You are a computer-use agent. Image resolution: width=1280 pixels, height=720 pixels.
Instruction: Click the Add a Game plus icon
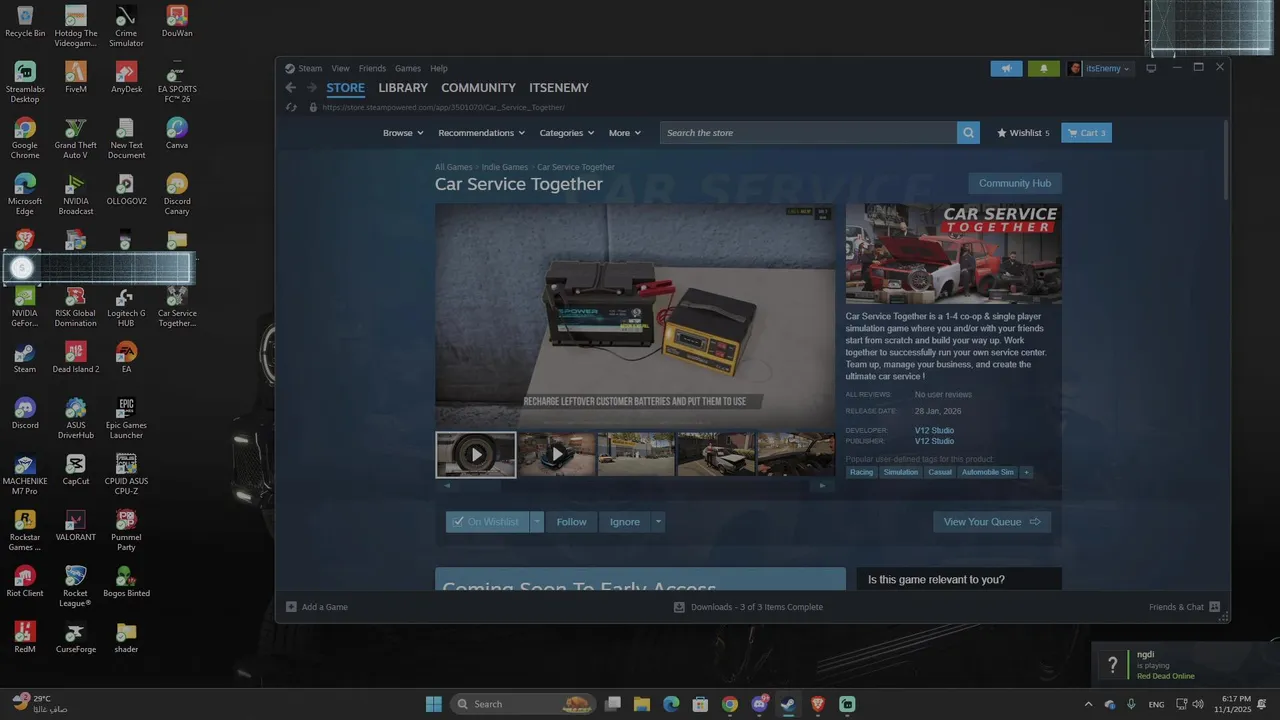click(x=291, y=607)
